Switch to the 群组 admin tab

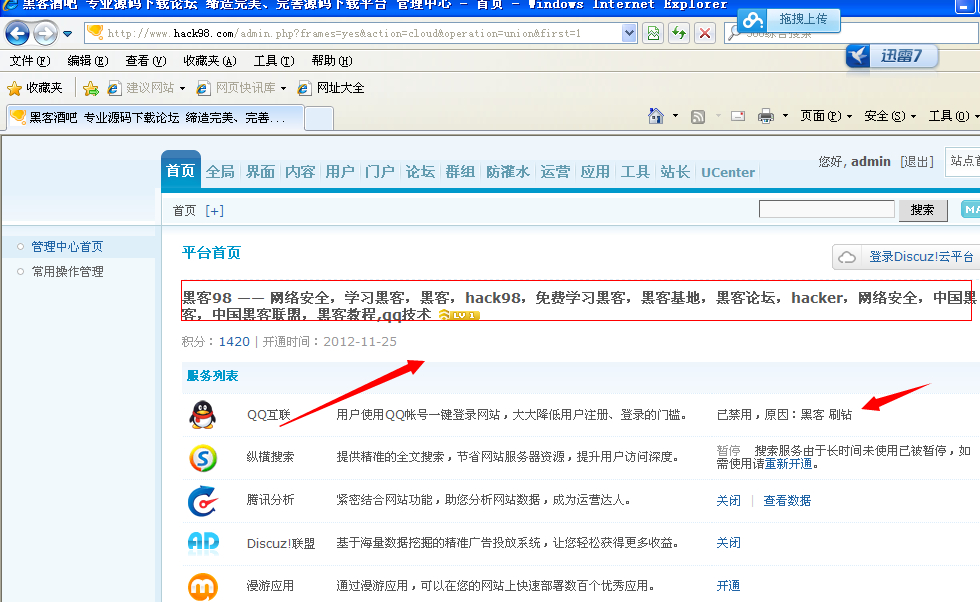(x=460, y=171)
